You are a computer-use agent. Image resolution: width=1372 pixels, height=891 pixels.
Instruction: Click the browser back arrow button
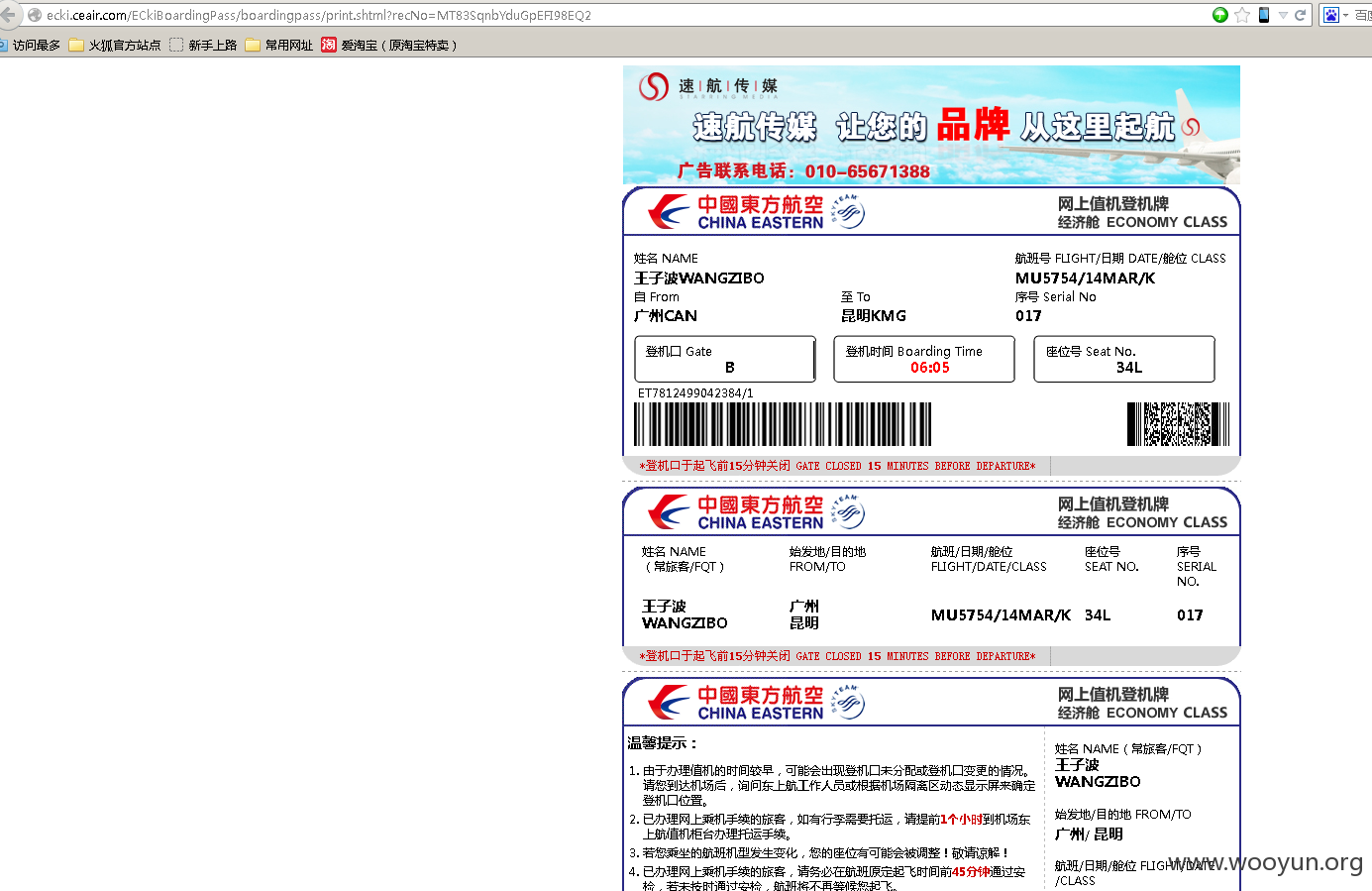pyautogui.click(x=7, y=15)
